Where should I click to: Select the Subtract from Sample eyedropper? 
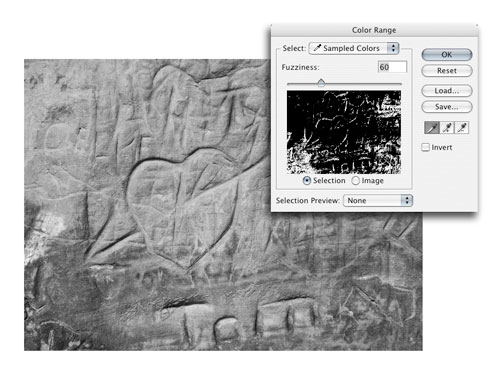(462, 127)
